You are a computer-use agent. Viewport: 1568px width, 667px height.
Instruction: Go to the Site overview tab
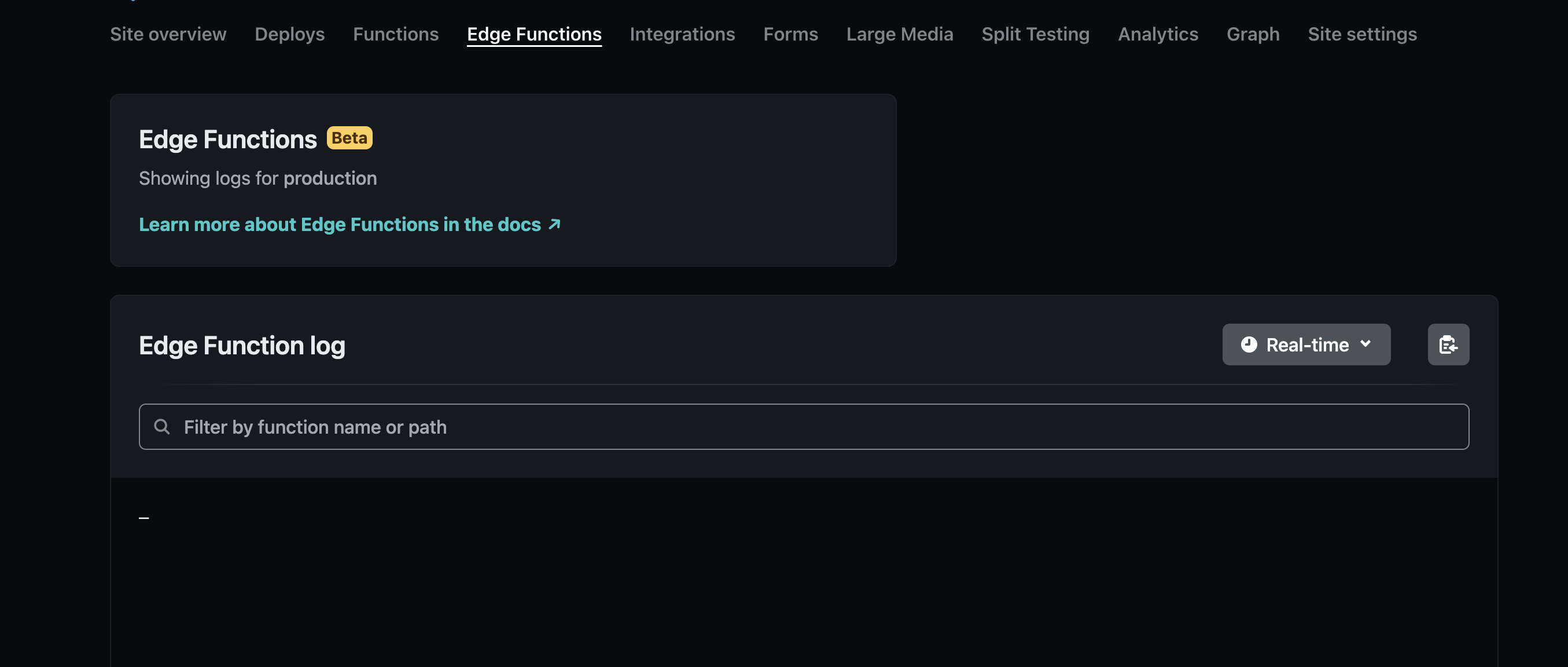168,34
